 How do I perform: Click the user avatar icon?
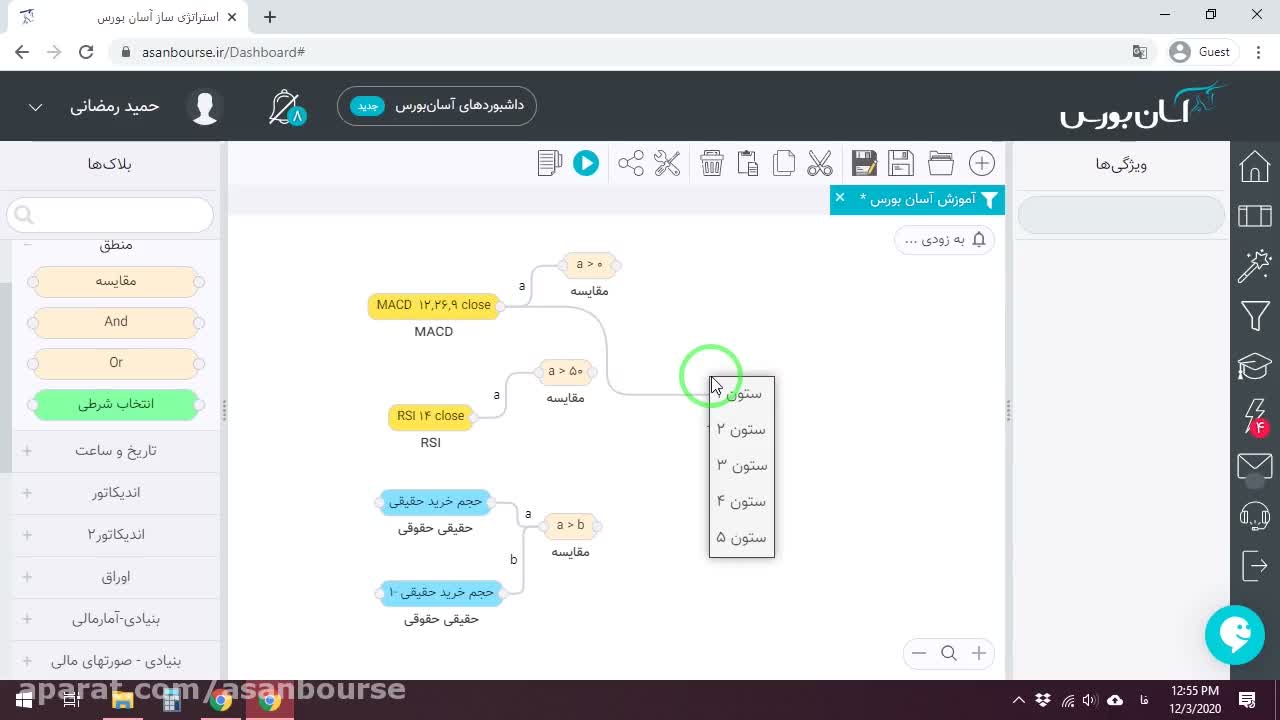click(x=205, y=107)
